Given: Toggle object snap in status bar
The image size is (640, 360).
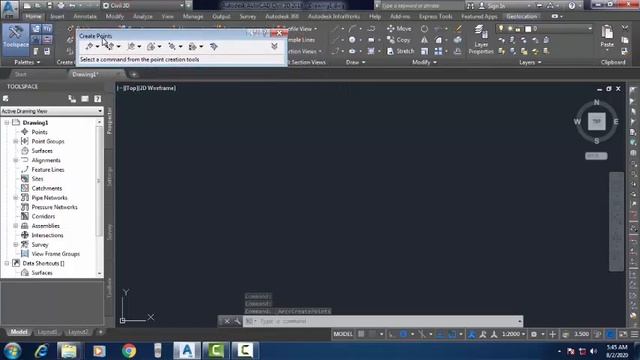Looking at the screenshot, I should [x=452, y=334].
